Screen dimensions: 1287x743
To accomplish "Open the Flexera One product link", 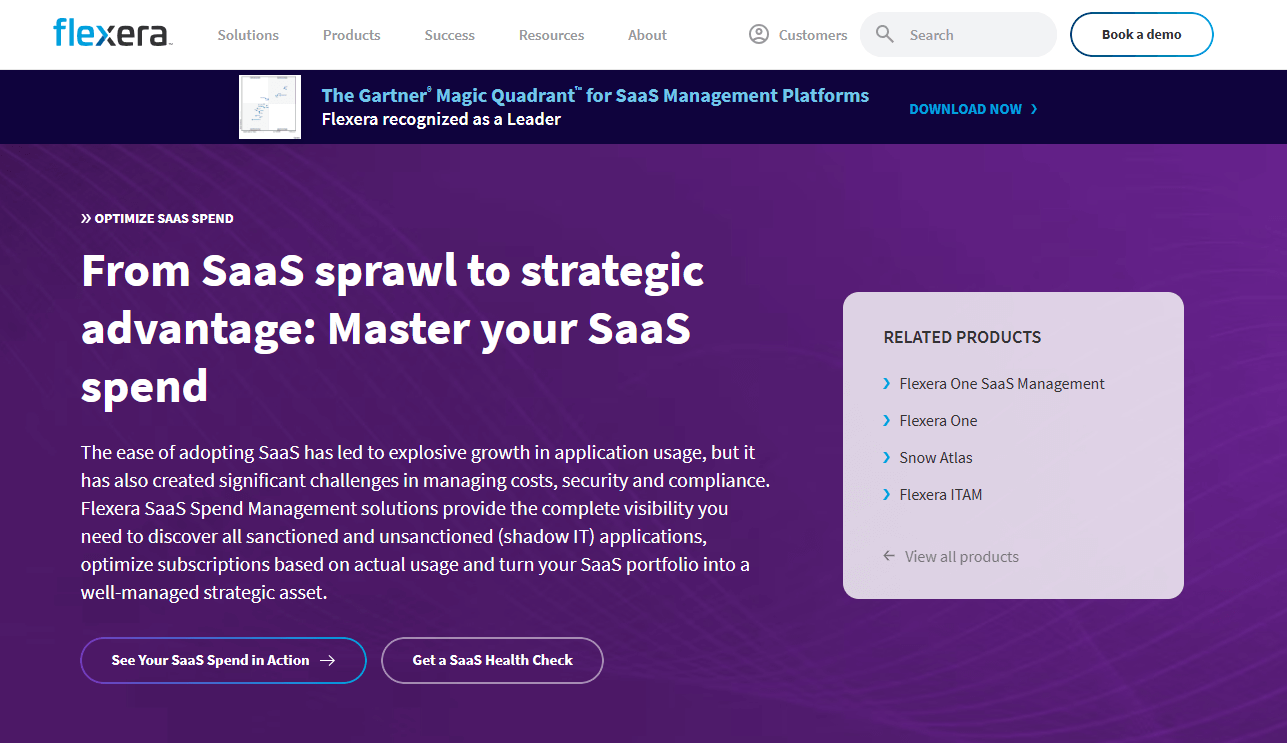I will pos(938,421).
